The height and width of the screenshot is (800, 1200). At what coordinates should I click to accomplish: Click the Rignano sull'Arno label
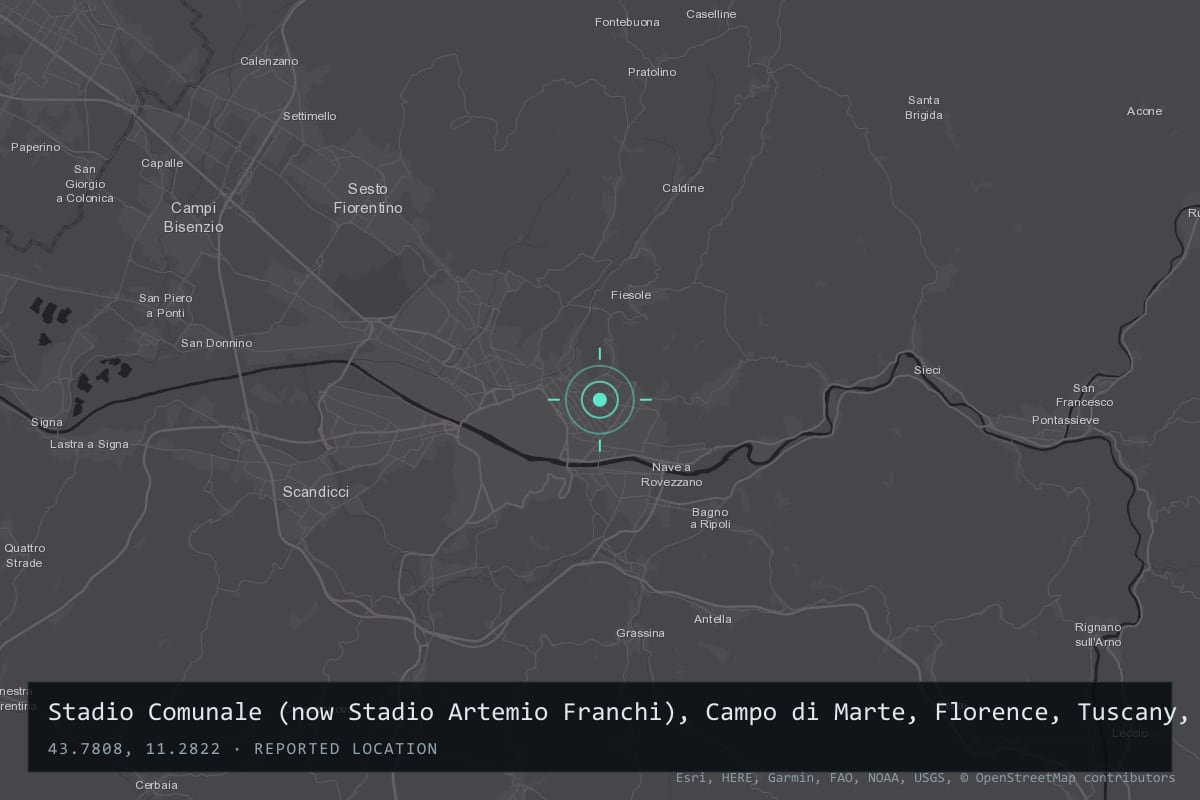(x=1098, y=634)
